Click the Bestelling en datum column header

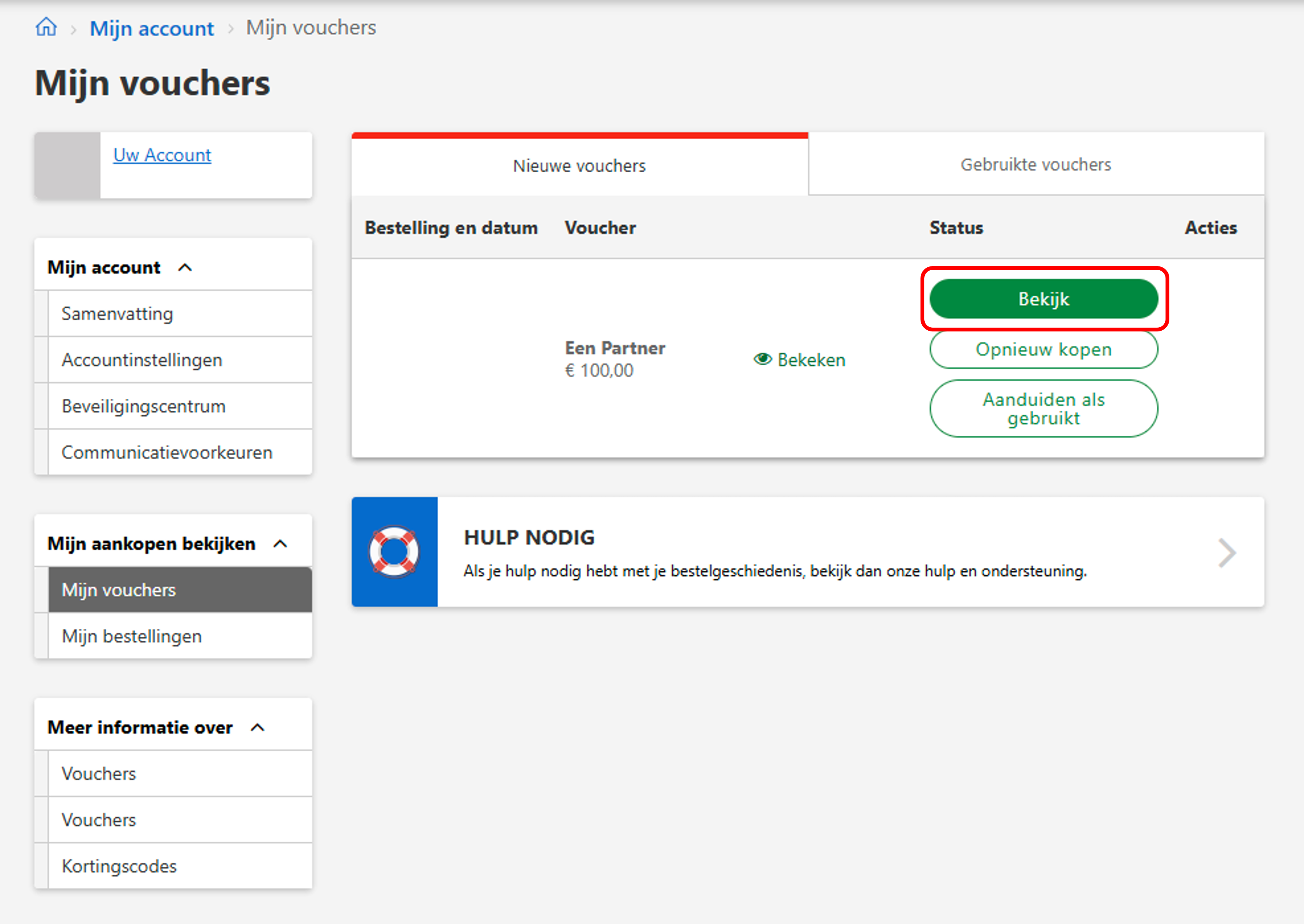pyautogui.click(x=451, y=228)
